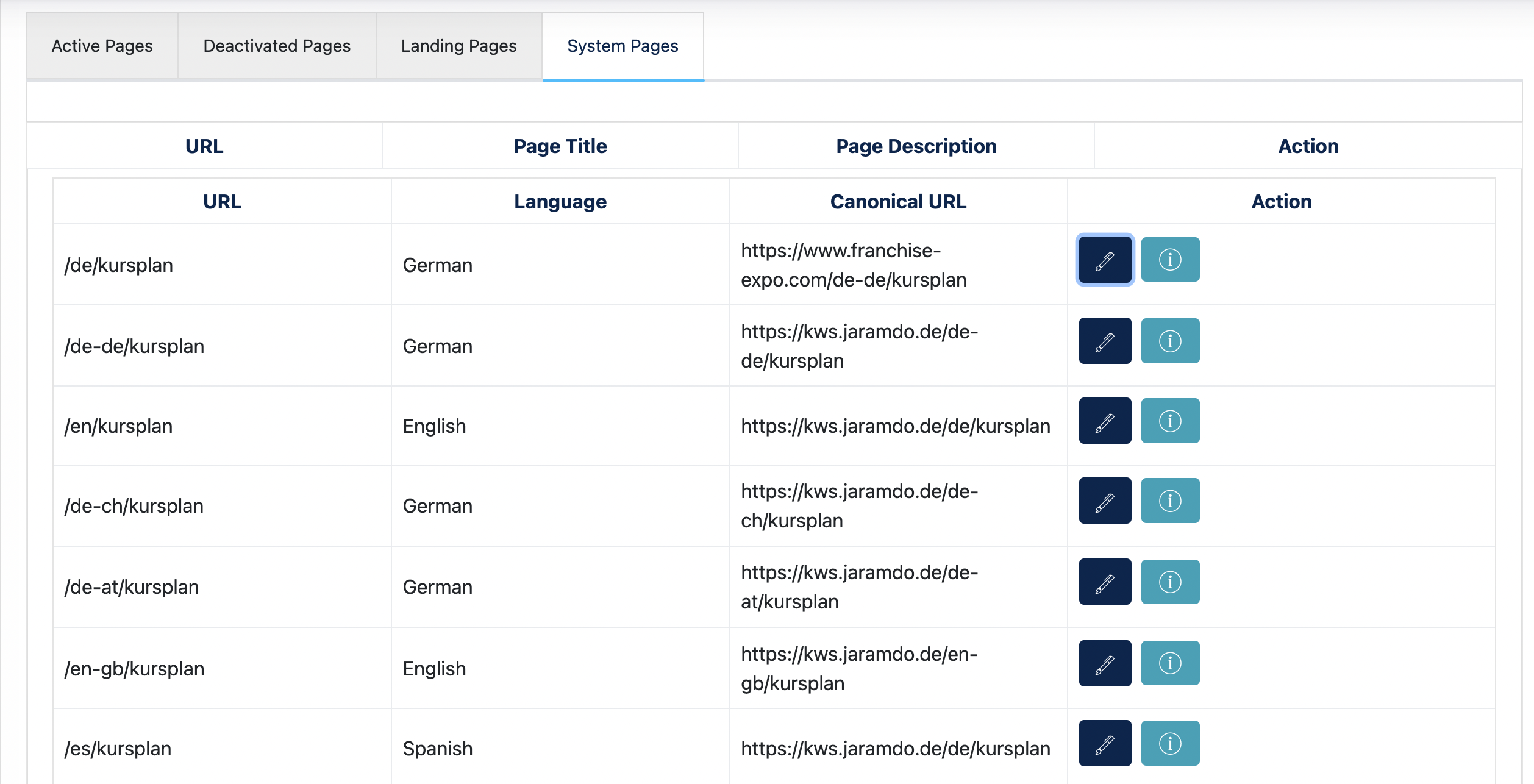Click the edit pencil for /de-at/kursplan
This screenshot has width=1534, height=784.
[1105, 582]
